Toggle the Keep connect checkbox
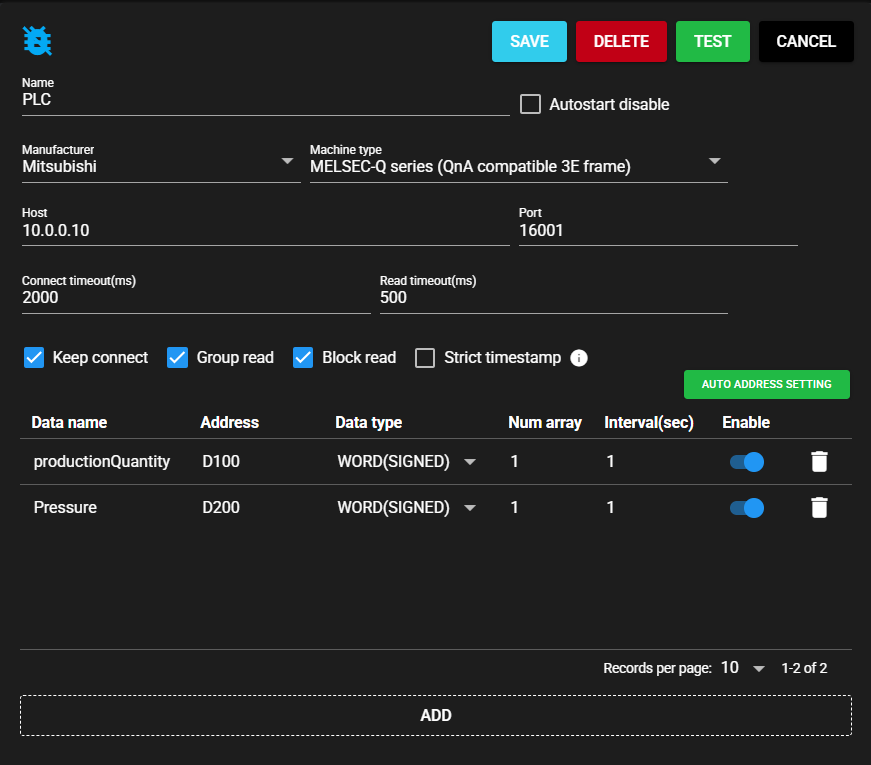 (34, 358)
